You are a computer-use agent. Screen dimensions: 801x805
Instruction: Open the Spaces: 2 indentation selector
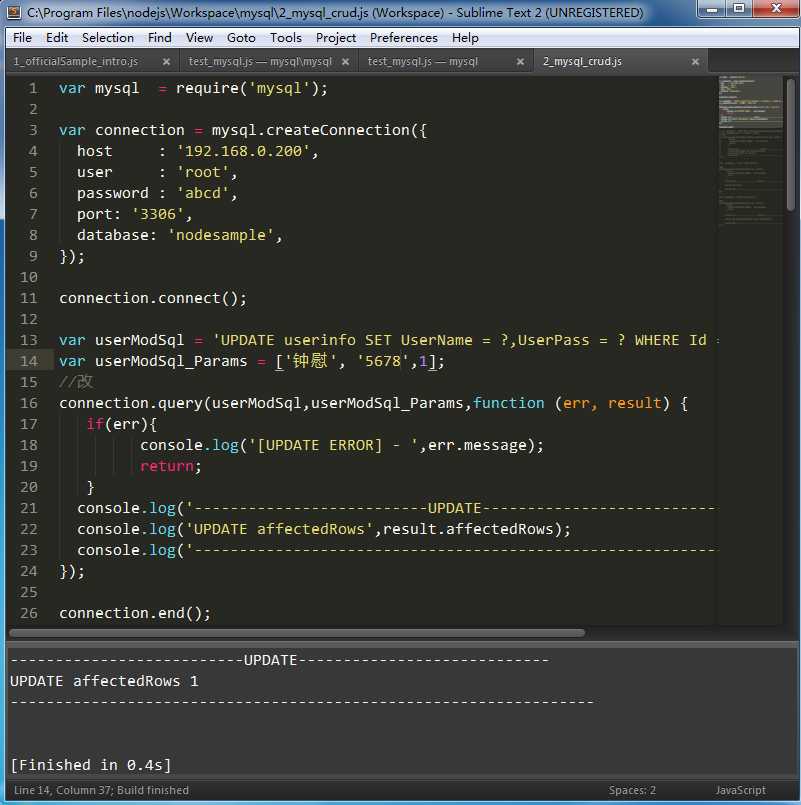click(x=632, y=790)
